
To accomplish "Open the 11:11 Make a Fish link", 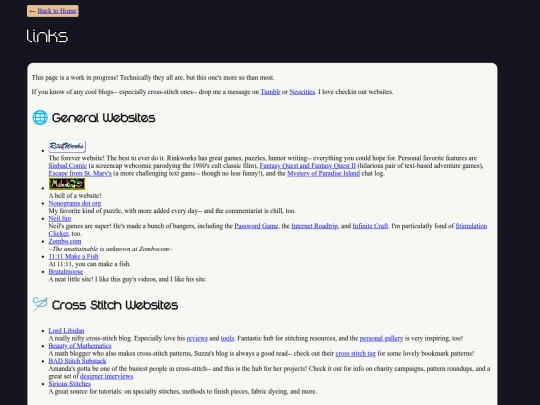I will (73, 256).
